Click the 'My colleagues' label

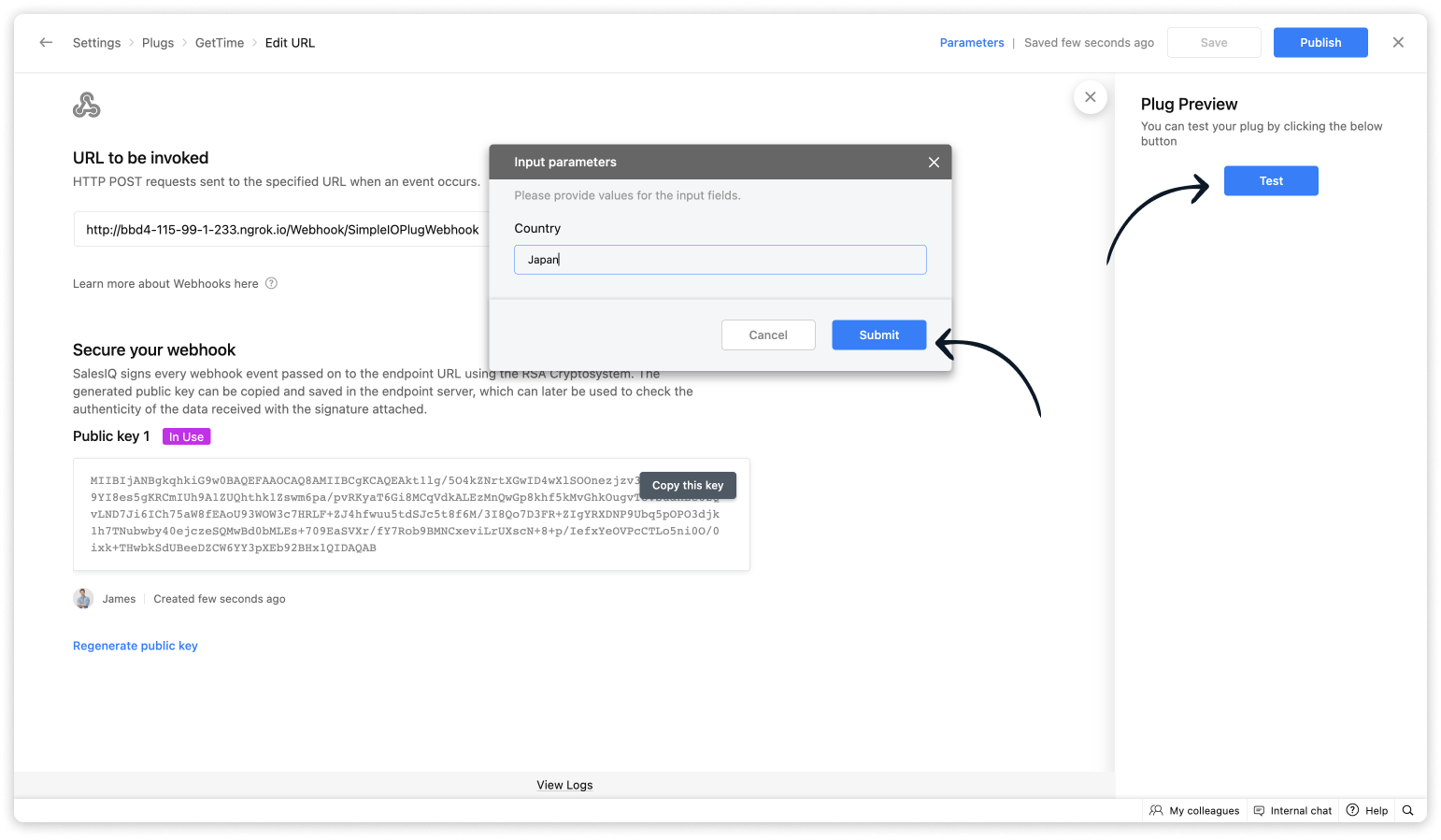pyautogui.click(x=1205, y=811)
